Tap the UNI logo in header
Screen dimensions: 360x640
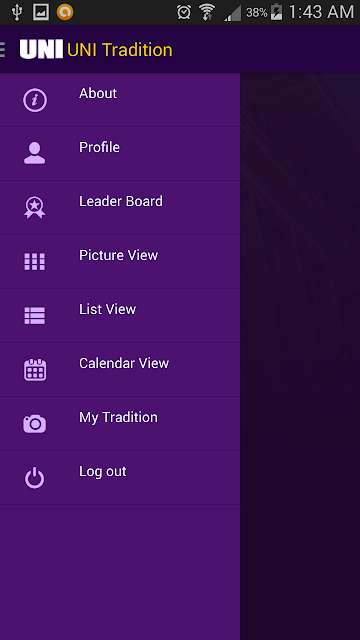41,49
